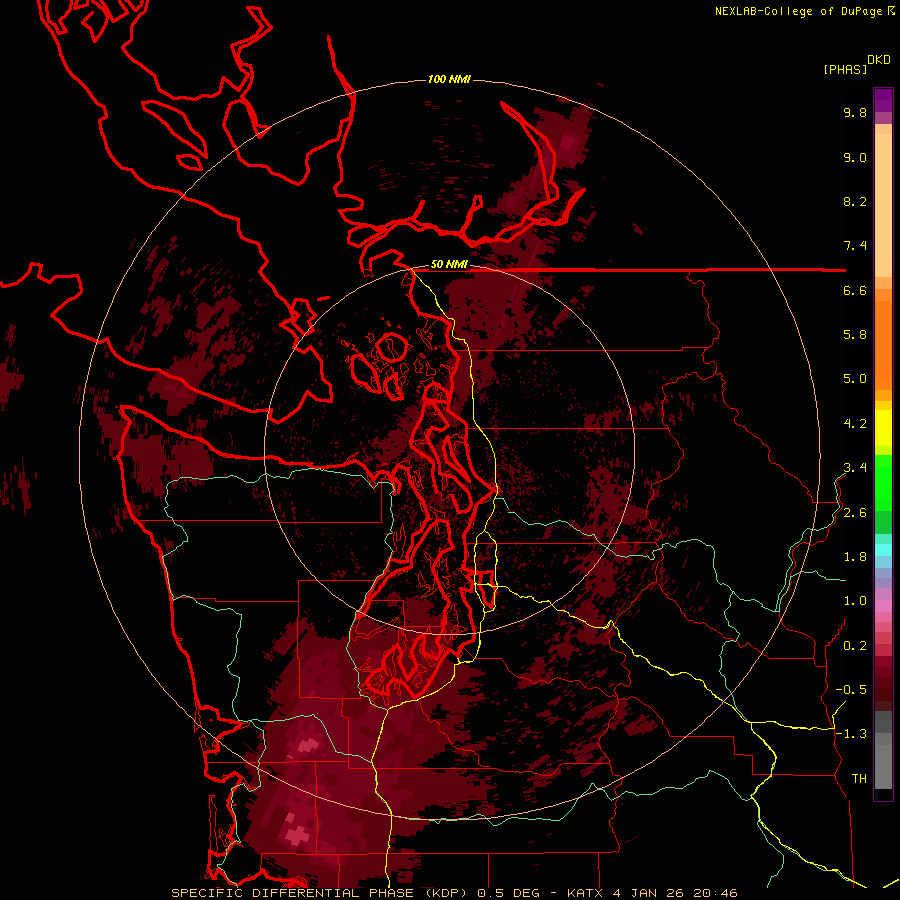Click the 9.8 value on the legend
900x900 pixels.
click(x=855, y=113)
